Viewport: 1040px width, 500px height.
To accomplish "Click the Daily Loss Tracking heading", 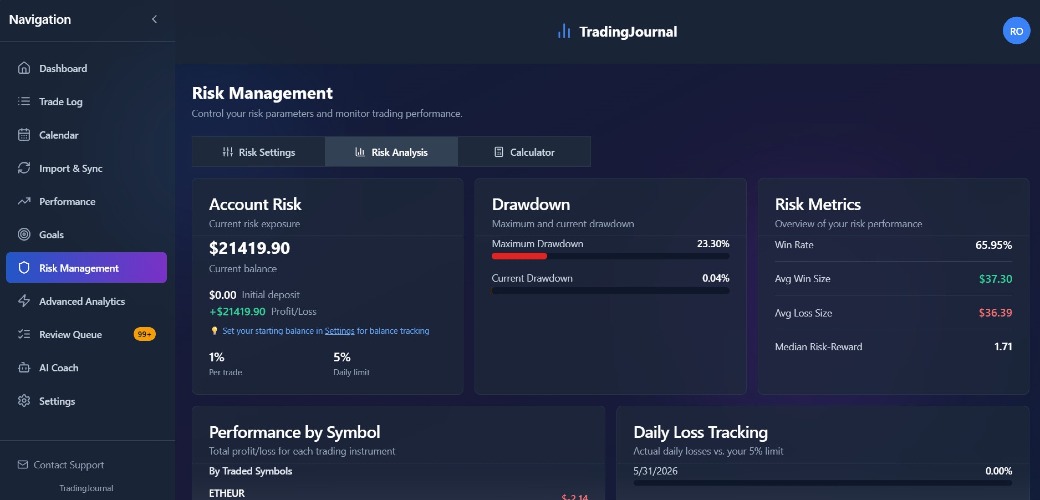I will (x=700, y=432).
